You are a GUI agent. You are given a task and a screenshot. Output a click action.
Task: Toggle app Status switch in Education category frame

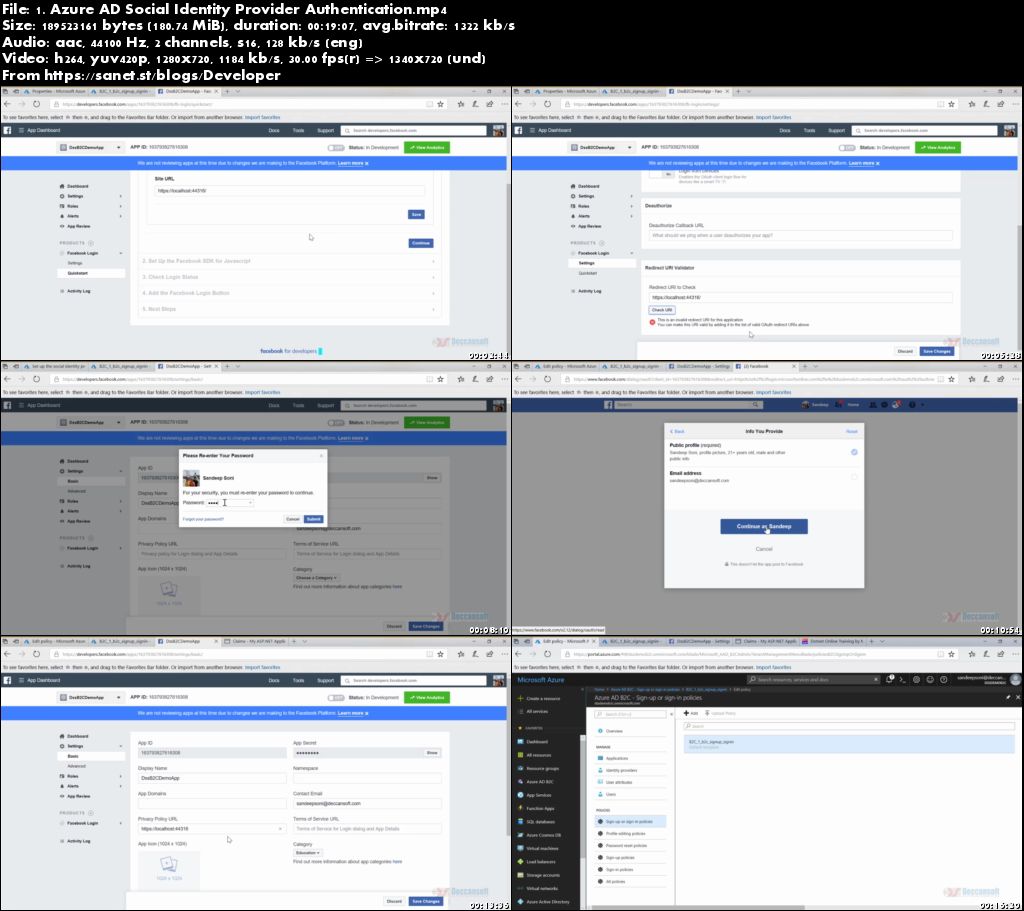pos(336,697)
